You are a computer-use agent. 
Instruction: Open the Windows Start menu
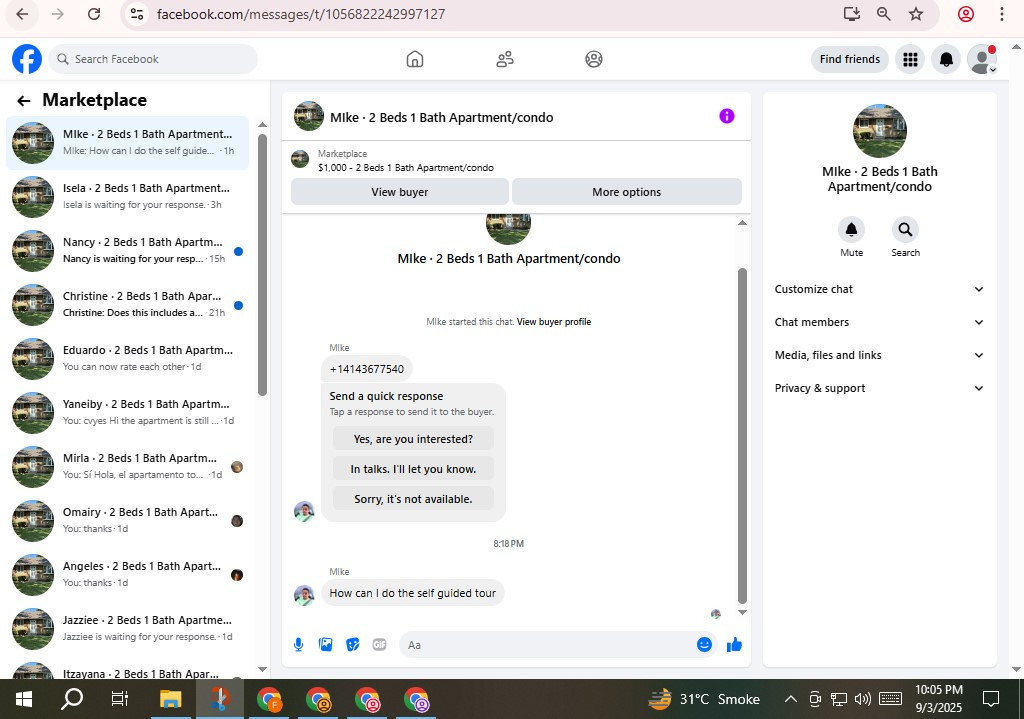pos(24,699)
